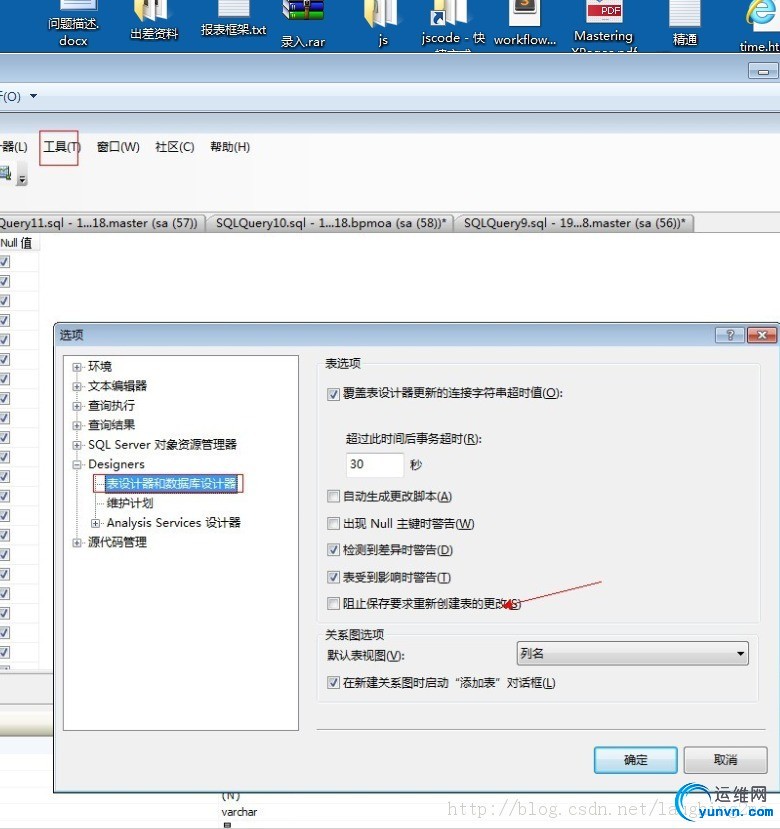The height and width of the screenshot is (829, 780).
Task: Open the js folder on desktop
Action: [x=383, y=22]
